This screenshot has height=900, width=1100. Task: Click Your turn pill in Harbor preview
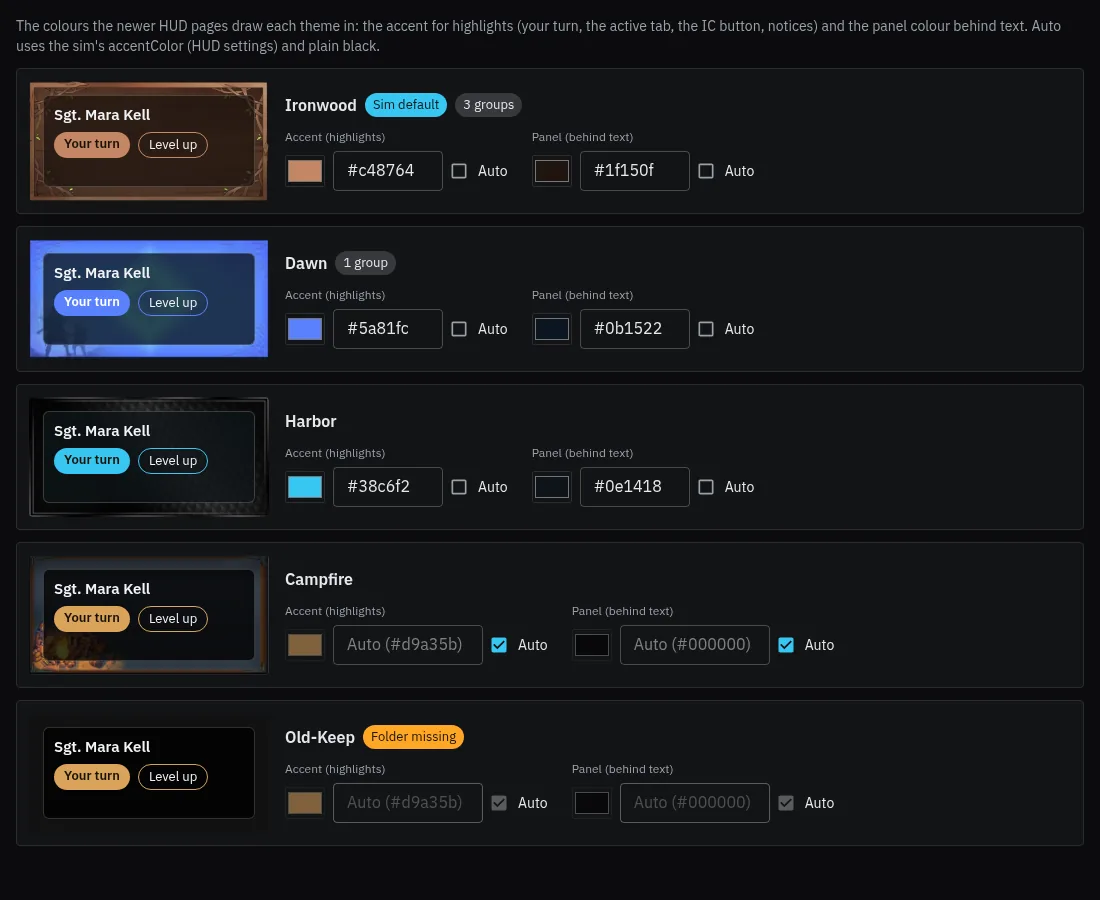(x=92, y=460)
